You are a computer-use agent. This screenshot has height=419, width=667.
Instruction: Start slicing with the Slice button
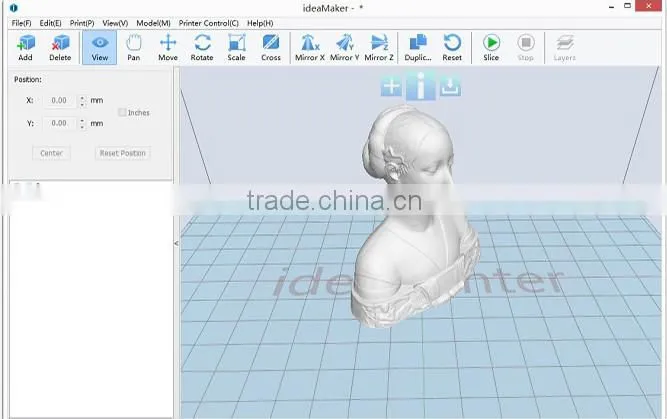(x=491, y=47)
